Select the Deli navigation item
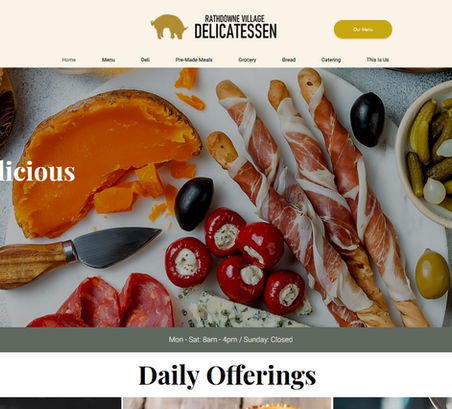Viewport: 452px width, 409px height. coord(145,60)
